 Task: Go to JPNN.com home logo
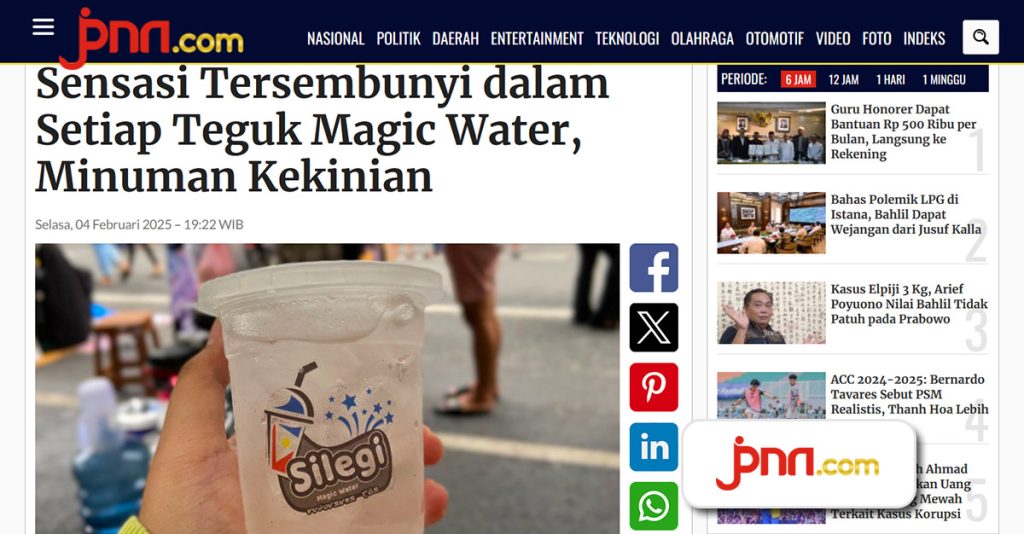tap(152, 38)
